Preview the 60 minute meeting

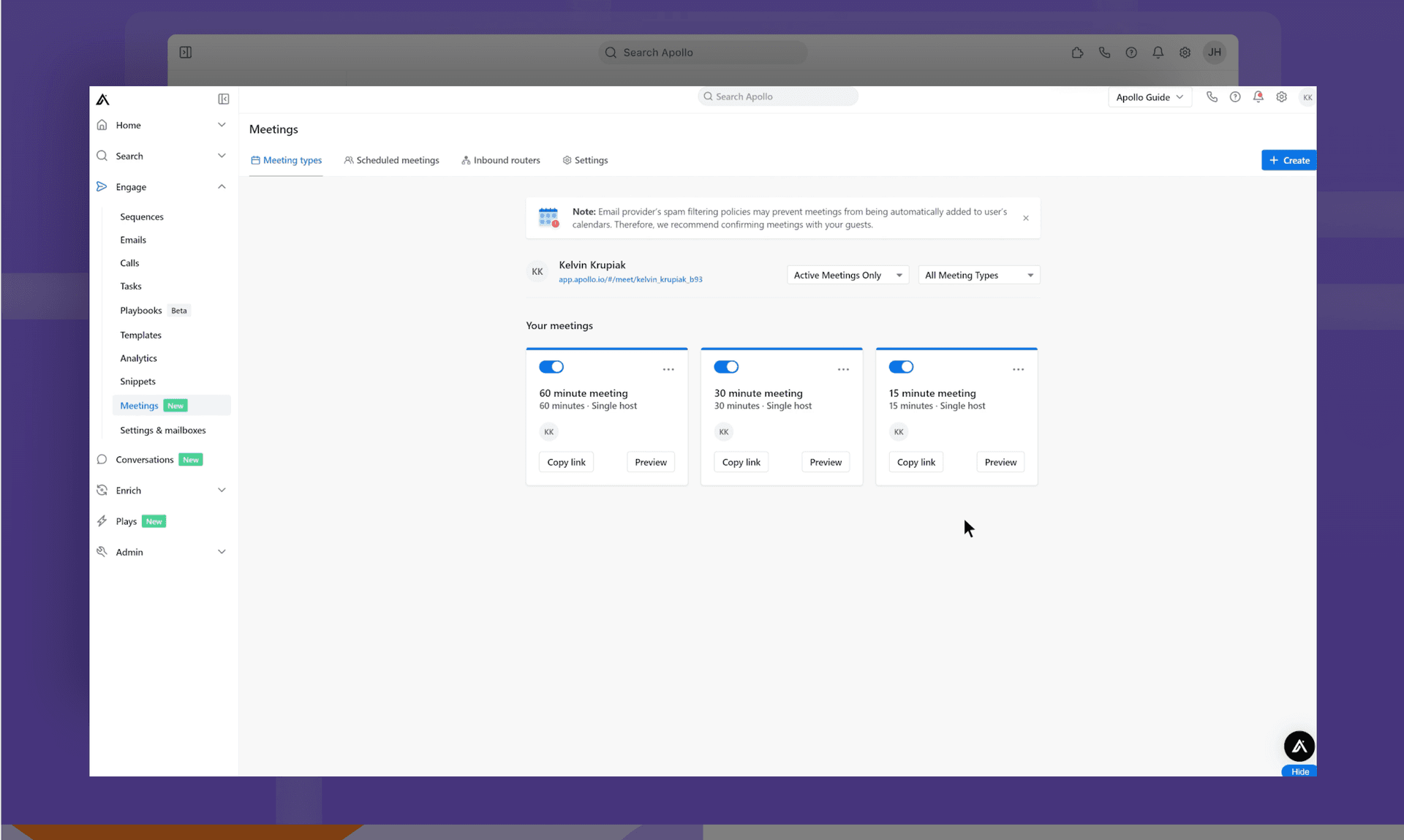point(651,462)
